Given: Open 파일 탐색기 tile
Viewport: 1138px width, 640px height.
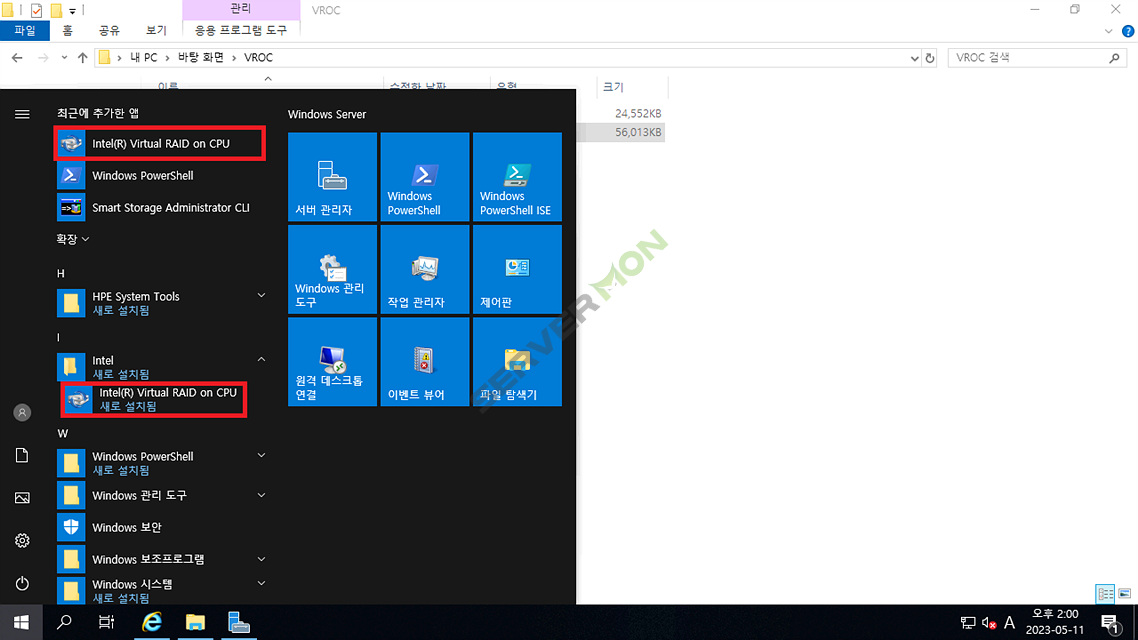Looking at the screenshot, I should pos(517,361).
